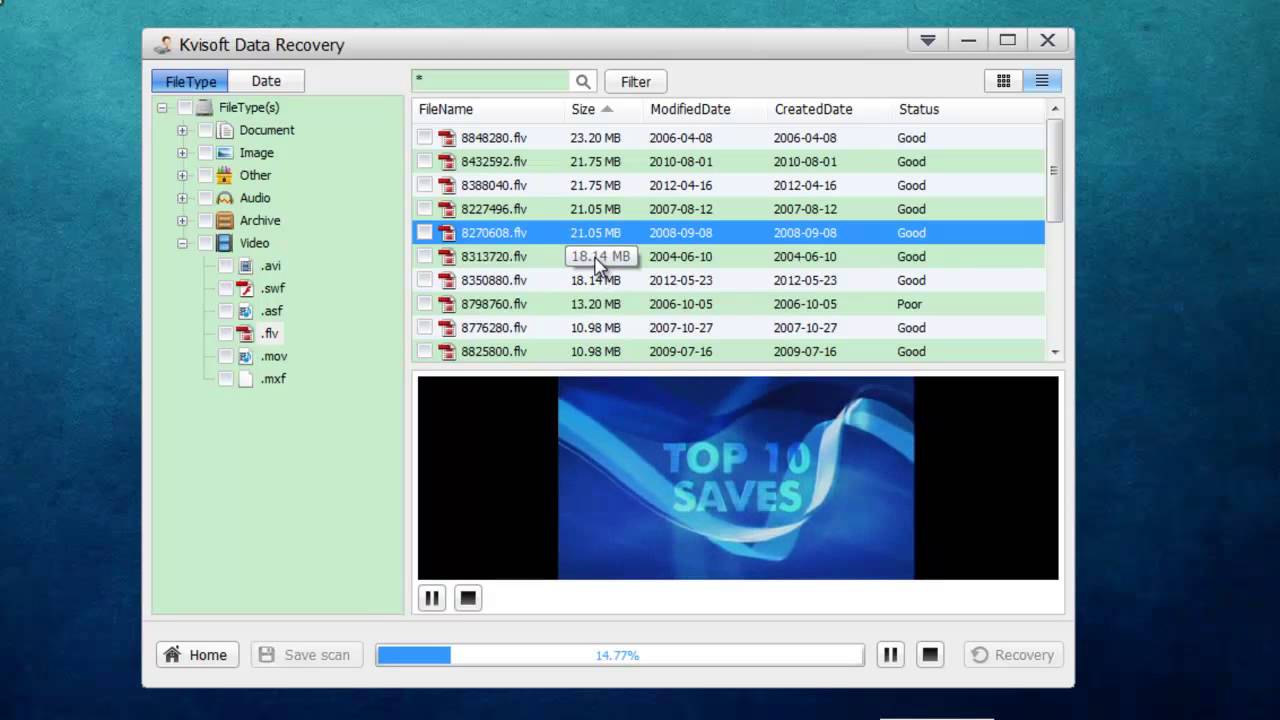Image resolution: width=1280 pixels, height=720 pixels.
Task: Click the Save scan button
Action: pos(305,655)
